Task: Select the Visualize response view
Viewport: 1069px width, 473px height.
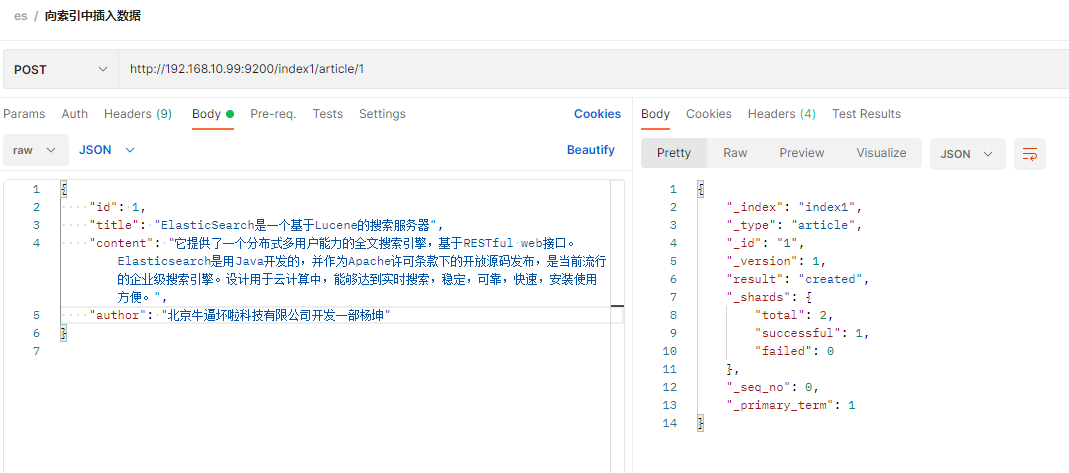Action: (881, 153)
